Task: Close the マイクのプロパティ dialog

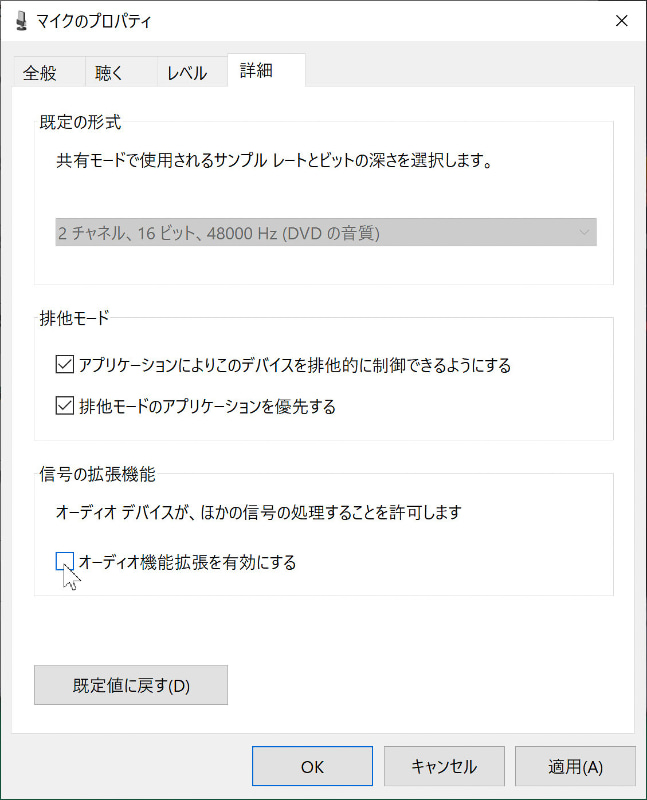Action: 622,20
